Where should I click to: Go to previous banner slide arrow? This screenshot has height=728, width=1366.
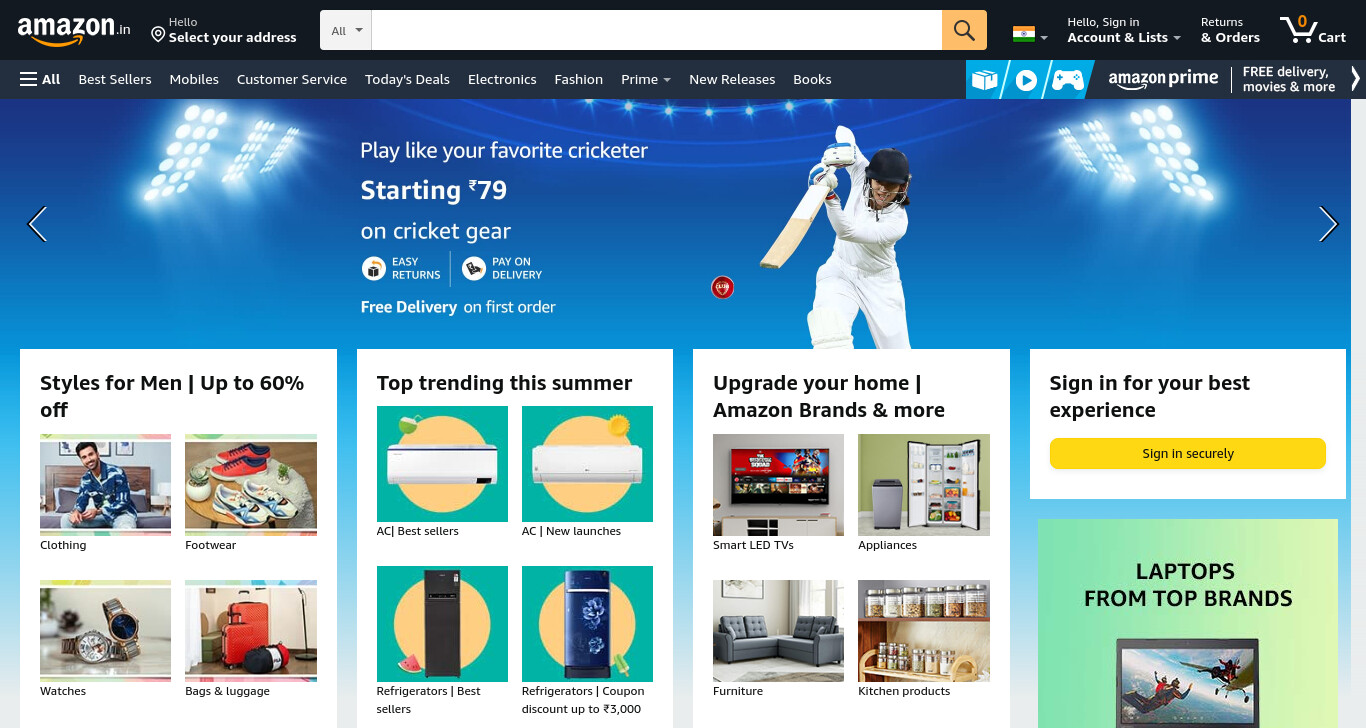(x=37, y=224)
